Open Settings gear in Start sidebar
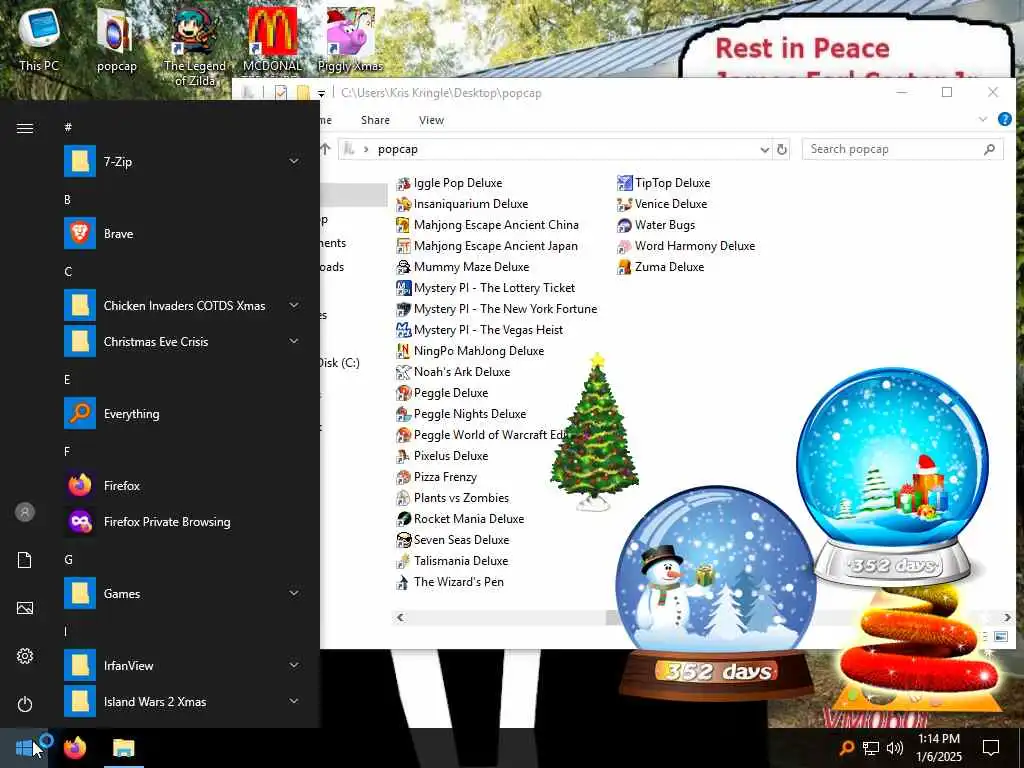Screen dimensions: 1024x768 click(x=25, y=656)
